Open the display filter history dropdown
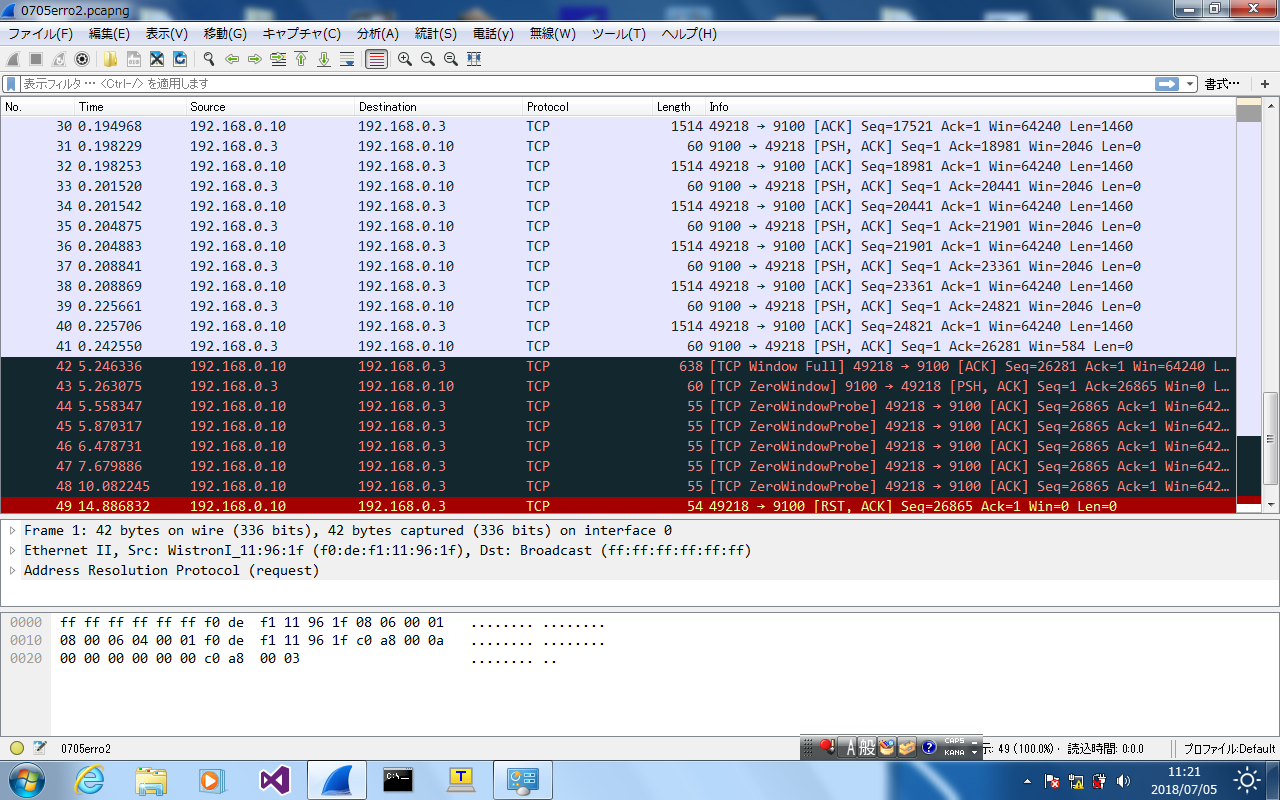The height and width of the screenshot is (800, 1280). click(x=1190, y=84)
